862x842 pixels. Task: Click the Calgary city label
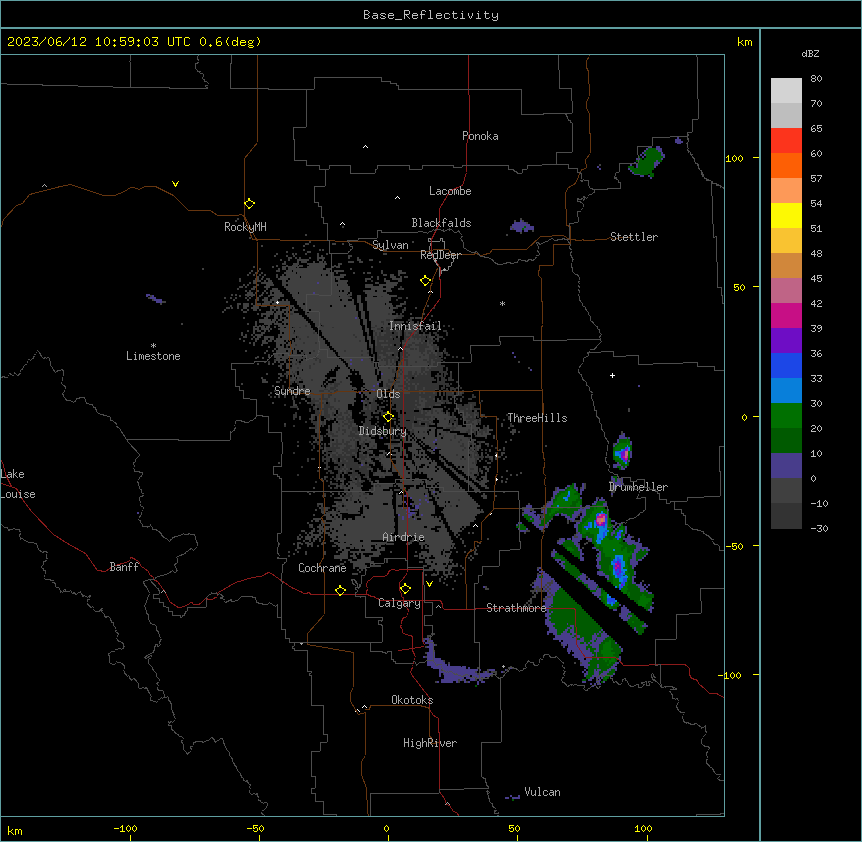pos(399,603)
